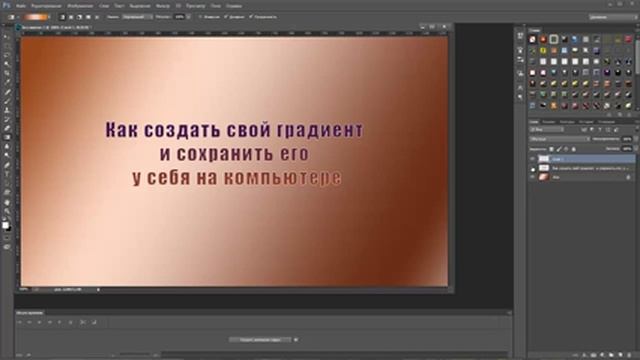Viewport: 640px width, 360px height.
Task: Toggle the Инверсия checkbox
Action: tap(200, 17)
